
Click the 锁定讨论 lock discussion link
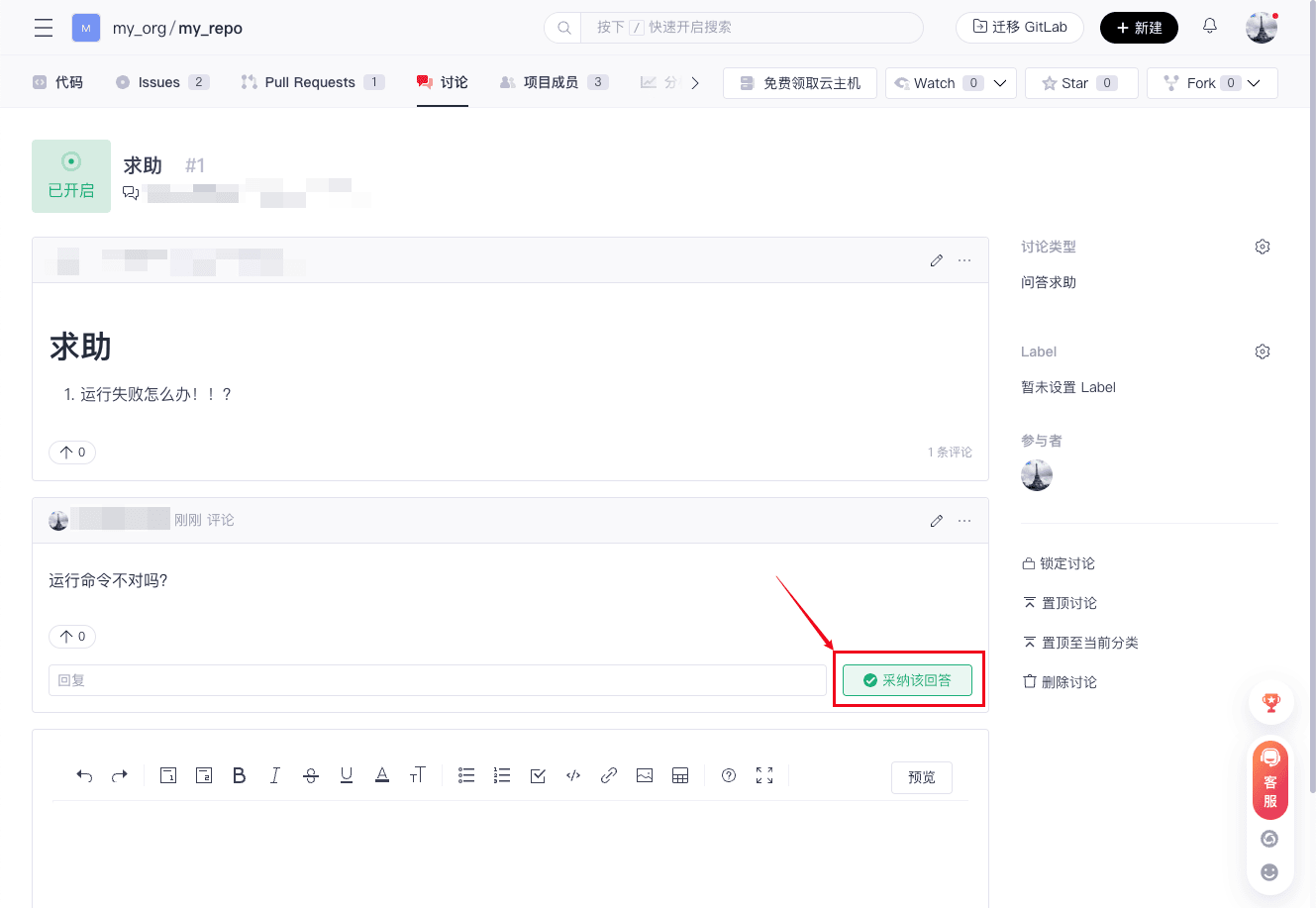pos(1066,563)
